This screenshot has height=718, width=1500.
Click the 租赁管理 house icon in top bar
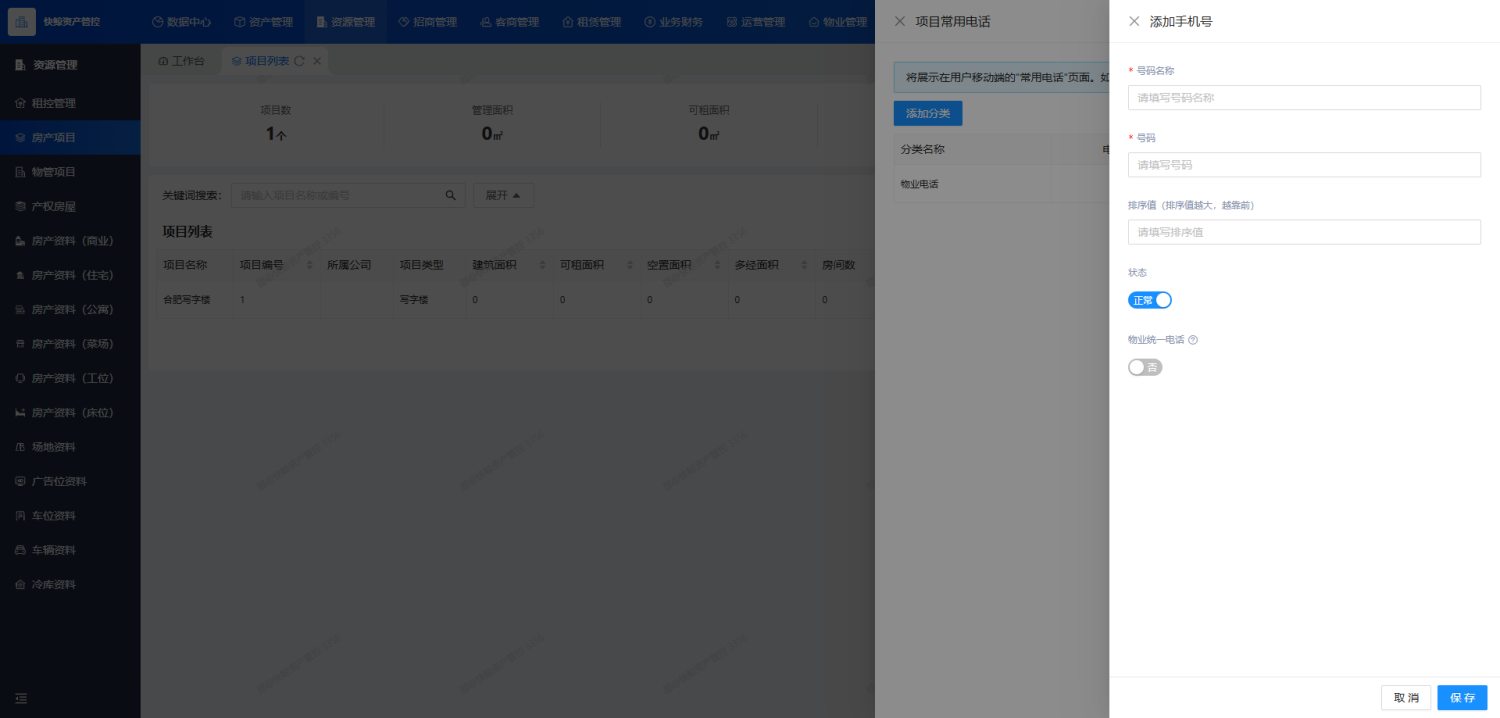click(x=568, y=21)
